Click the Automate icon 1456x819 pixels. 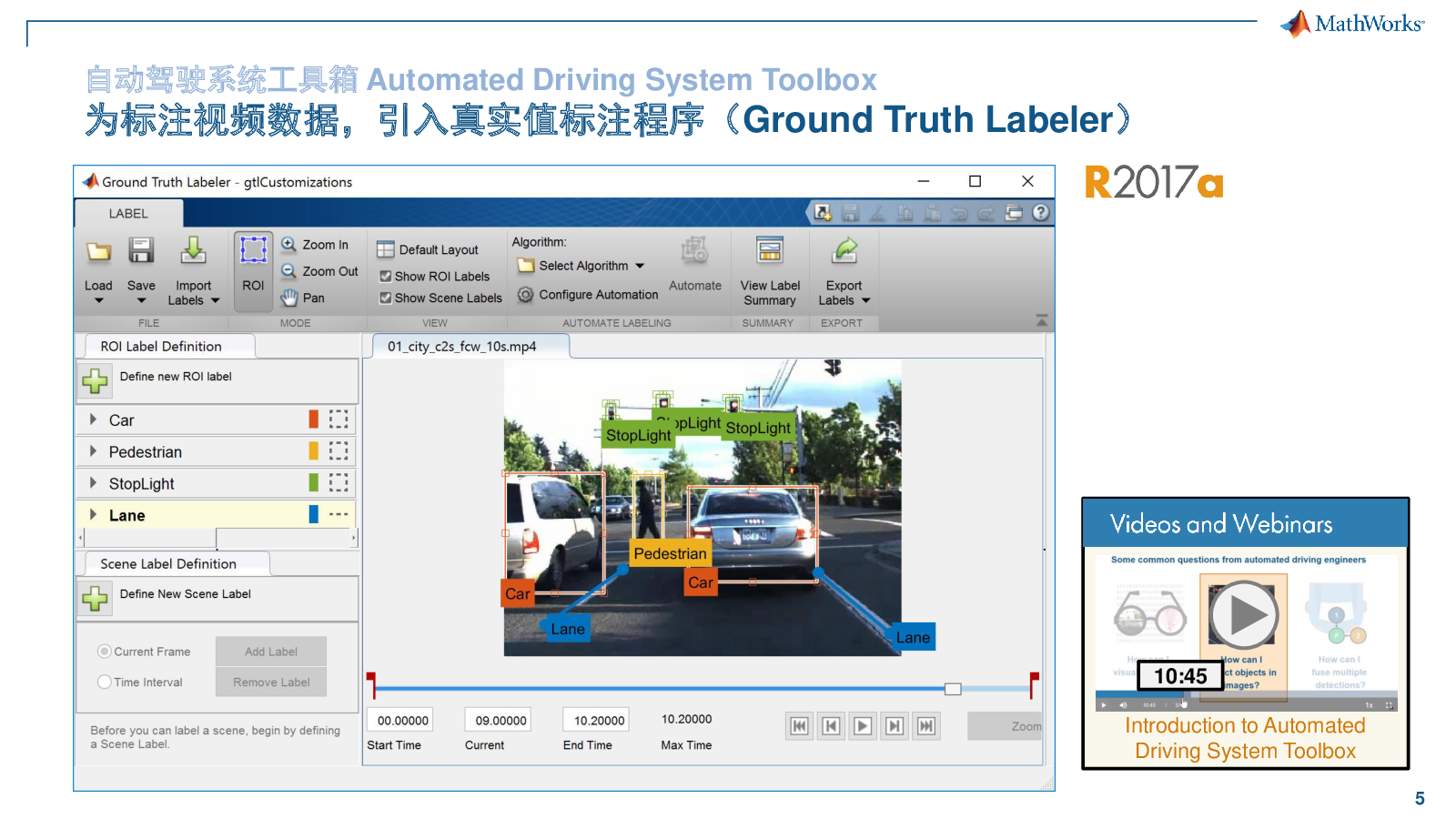coord(695,250)
